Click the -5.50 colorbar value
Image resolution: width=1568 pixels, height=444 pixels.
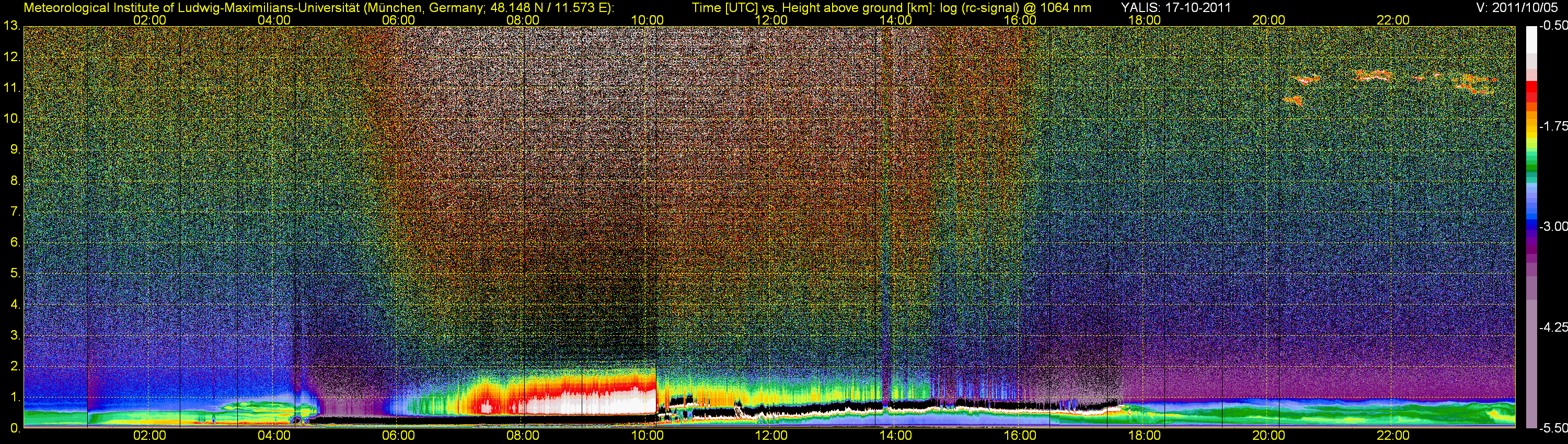click(1553, 428)
